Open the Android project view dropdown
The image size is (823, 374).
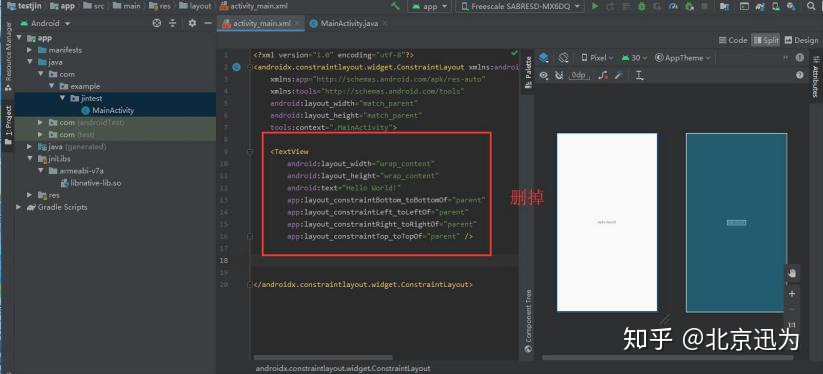pos(45,24)
